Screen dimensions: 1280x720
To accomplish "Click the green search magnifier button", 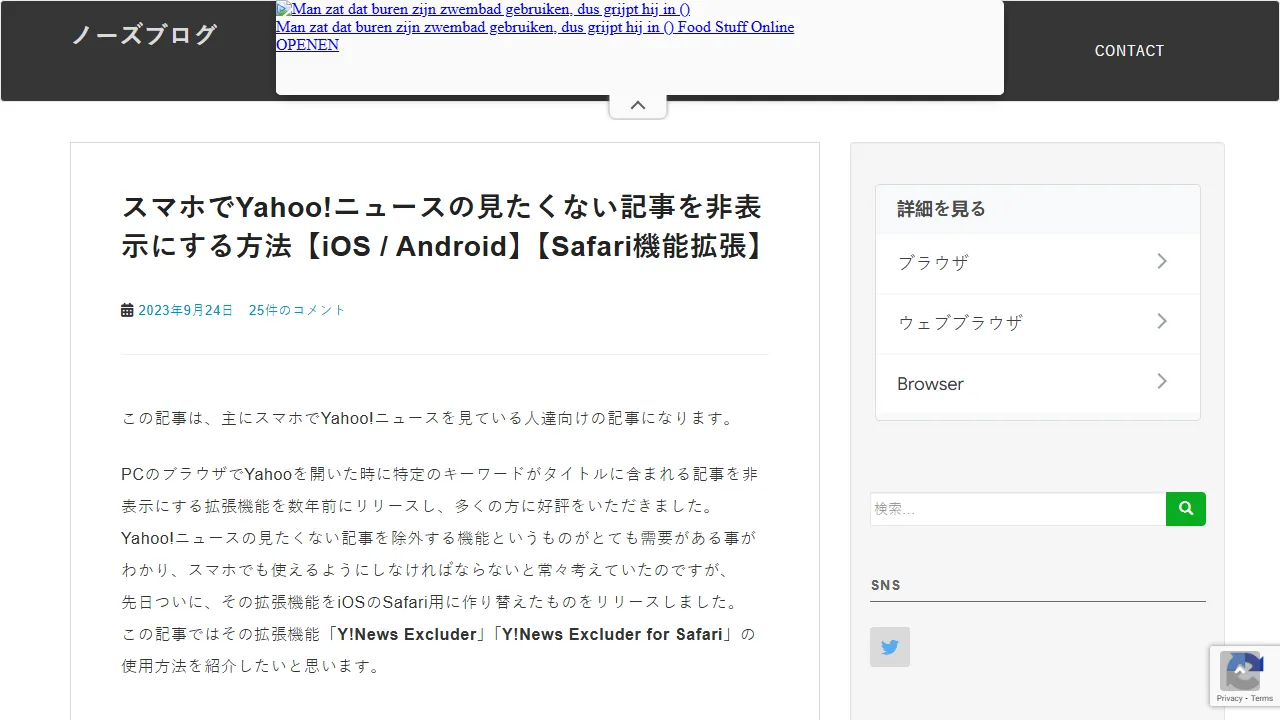I will 1185,508.
